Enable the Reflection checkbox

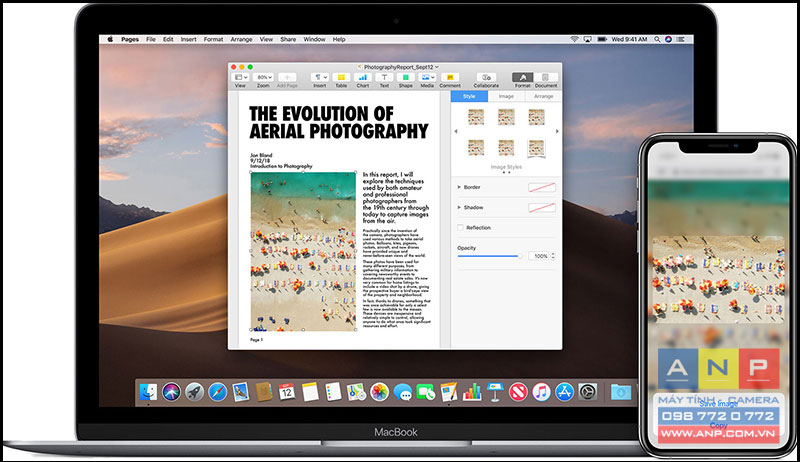click(x=460, y=228)
